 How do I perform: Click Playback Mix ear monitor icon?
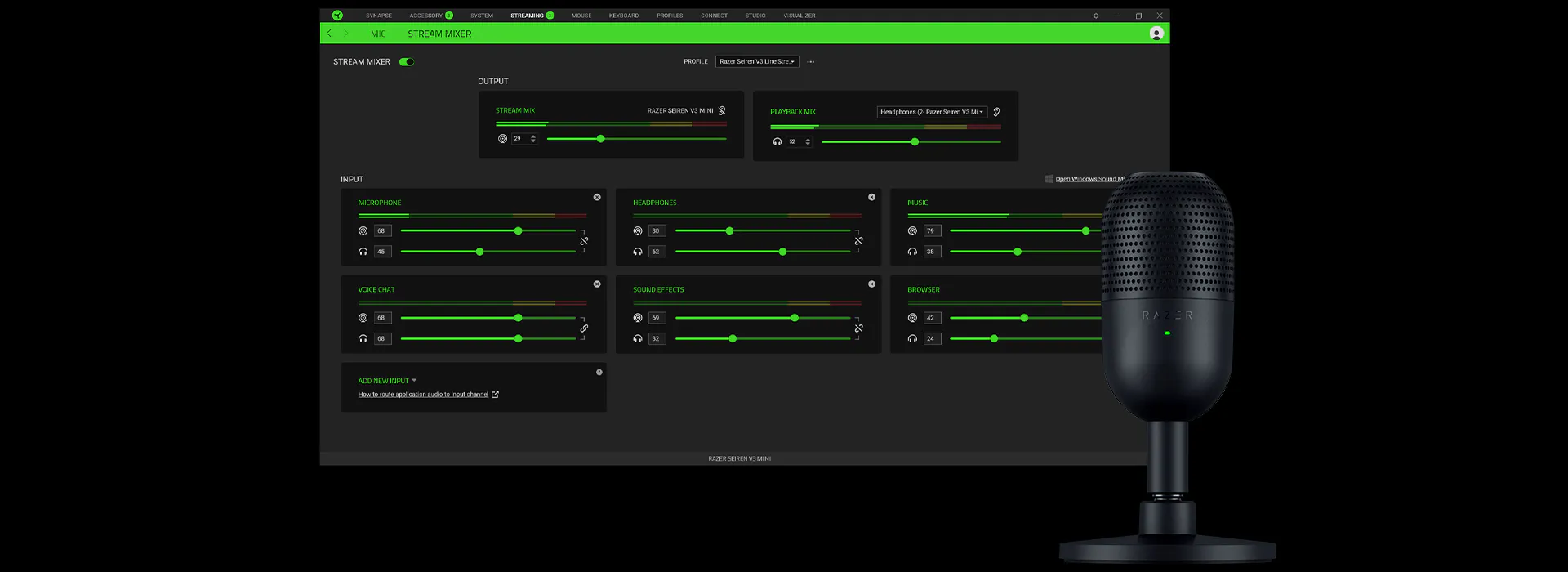(x=996, y=112)
